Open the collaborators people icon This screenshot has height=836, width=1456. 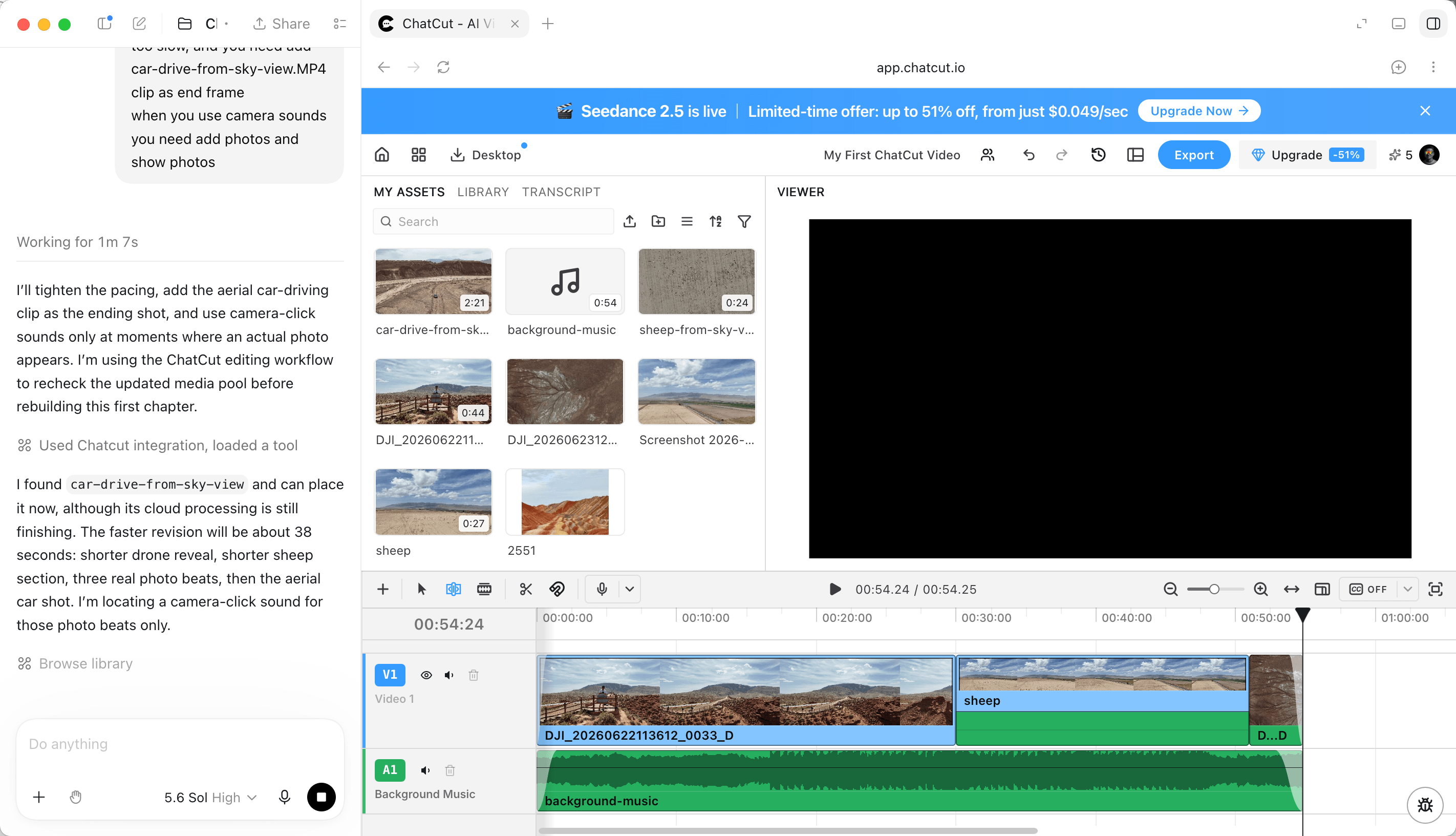[x=987, y=155]
